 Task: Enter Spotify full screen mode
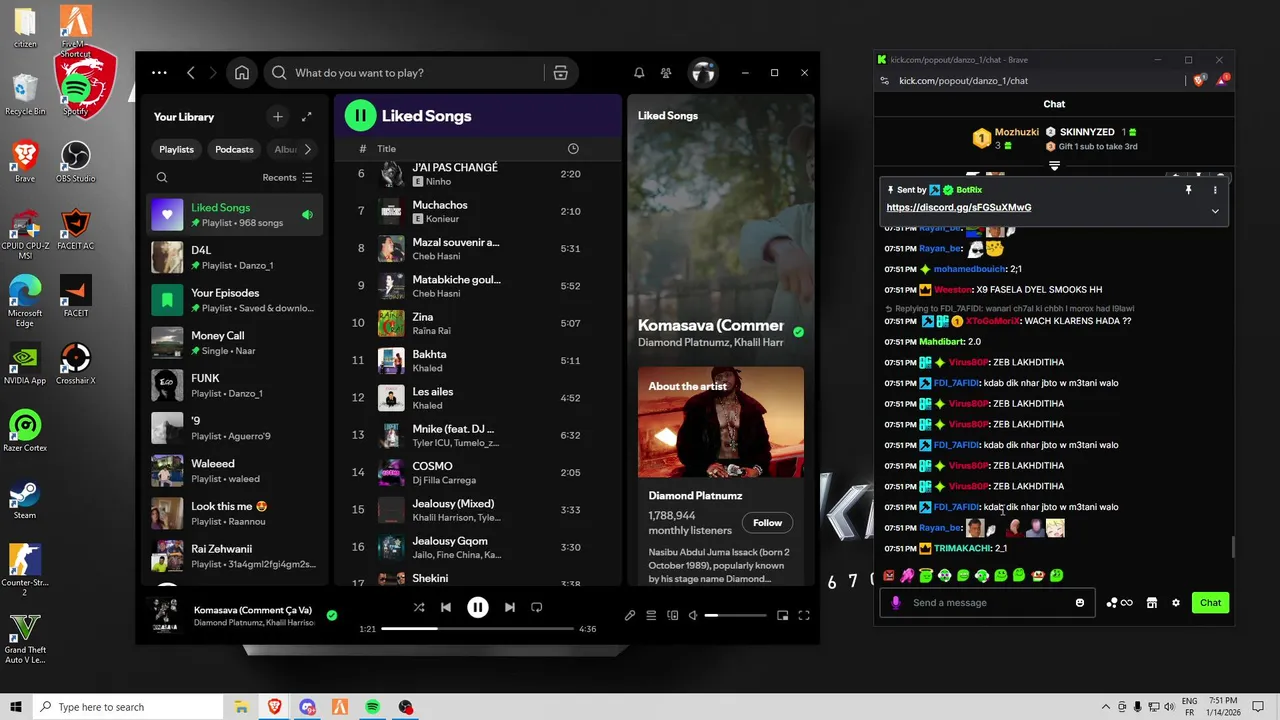804,616
